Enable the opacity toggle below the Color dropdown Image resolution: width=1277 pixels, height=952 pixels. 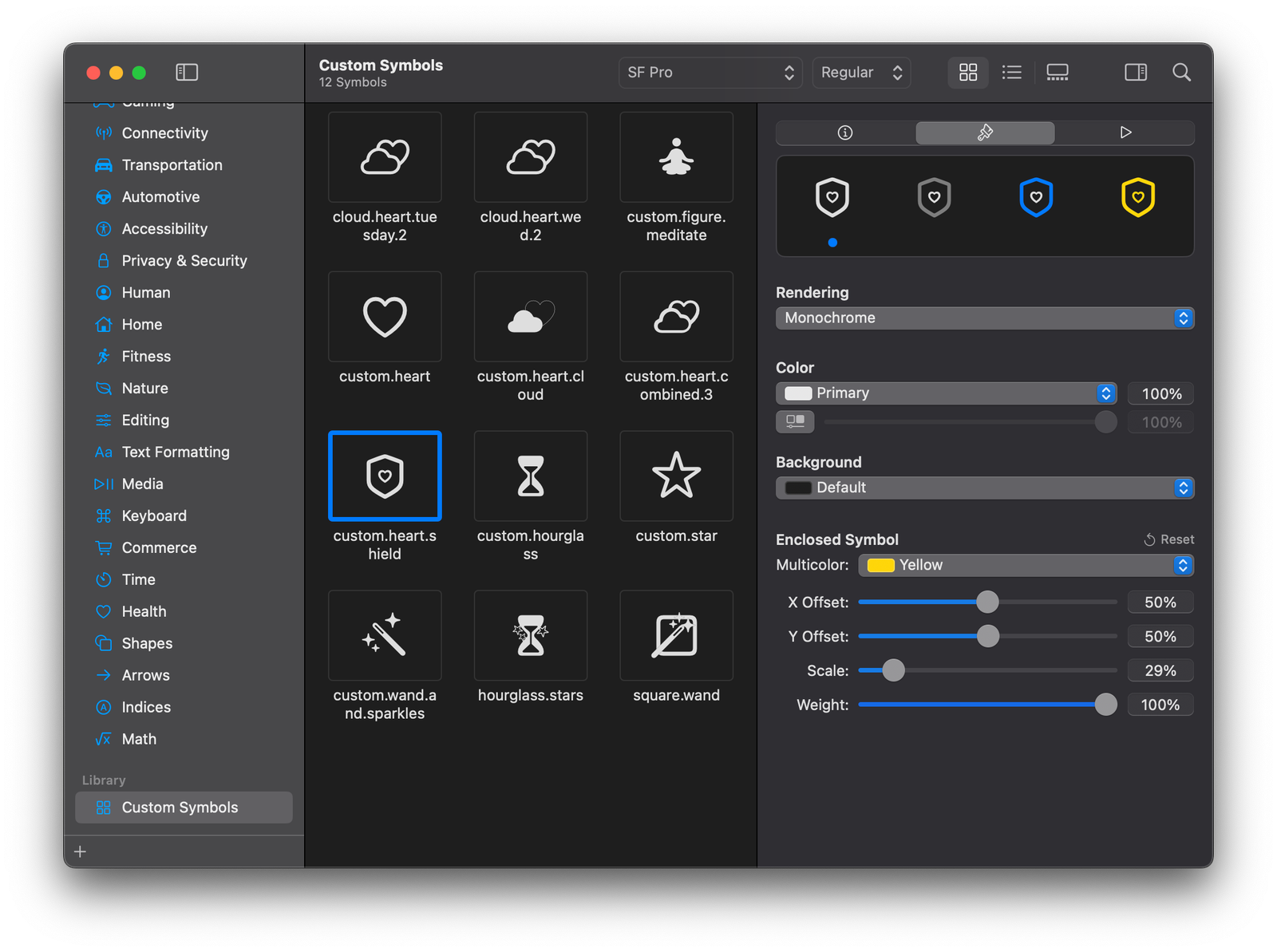794,421
